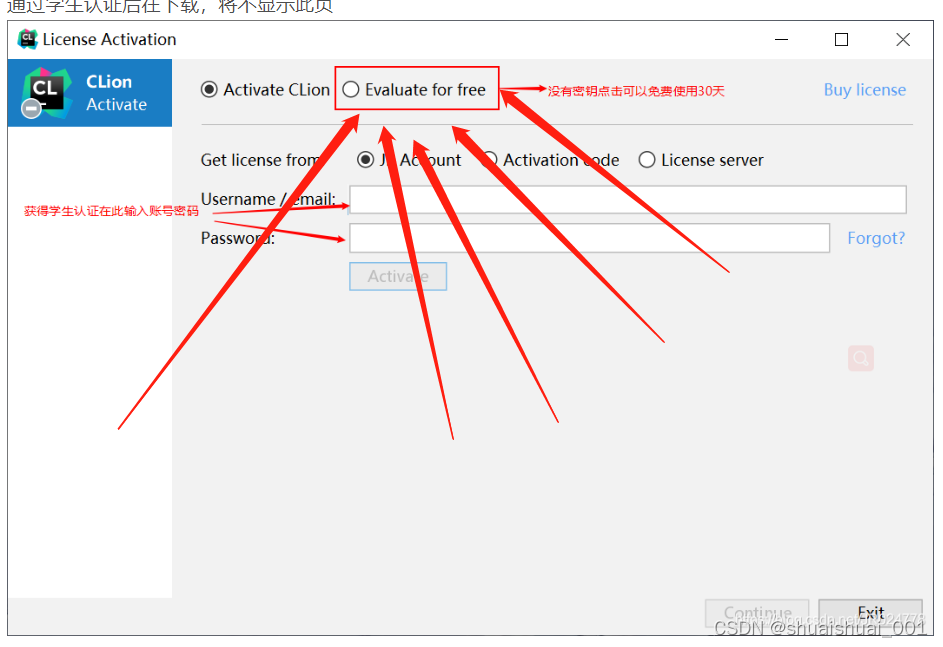This screenshot has height=647, width=943.
Task: Click the Continue button
Action: tap(757, 613)
